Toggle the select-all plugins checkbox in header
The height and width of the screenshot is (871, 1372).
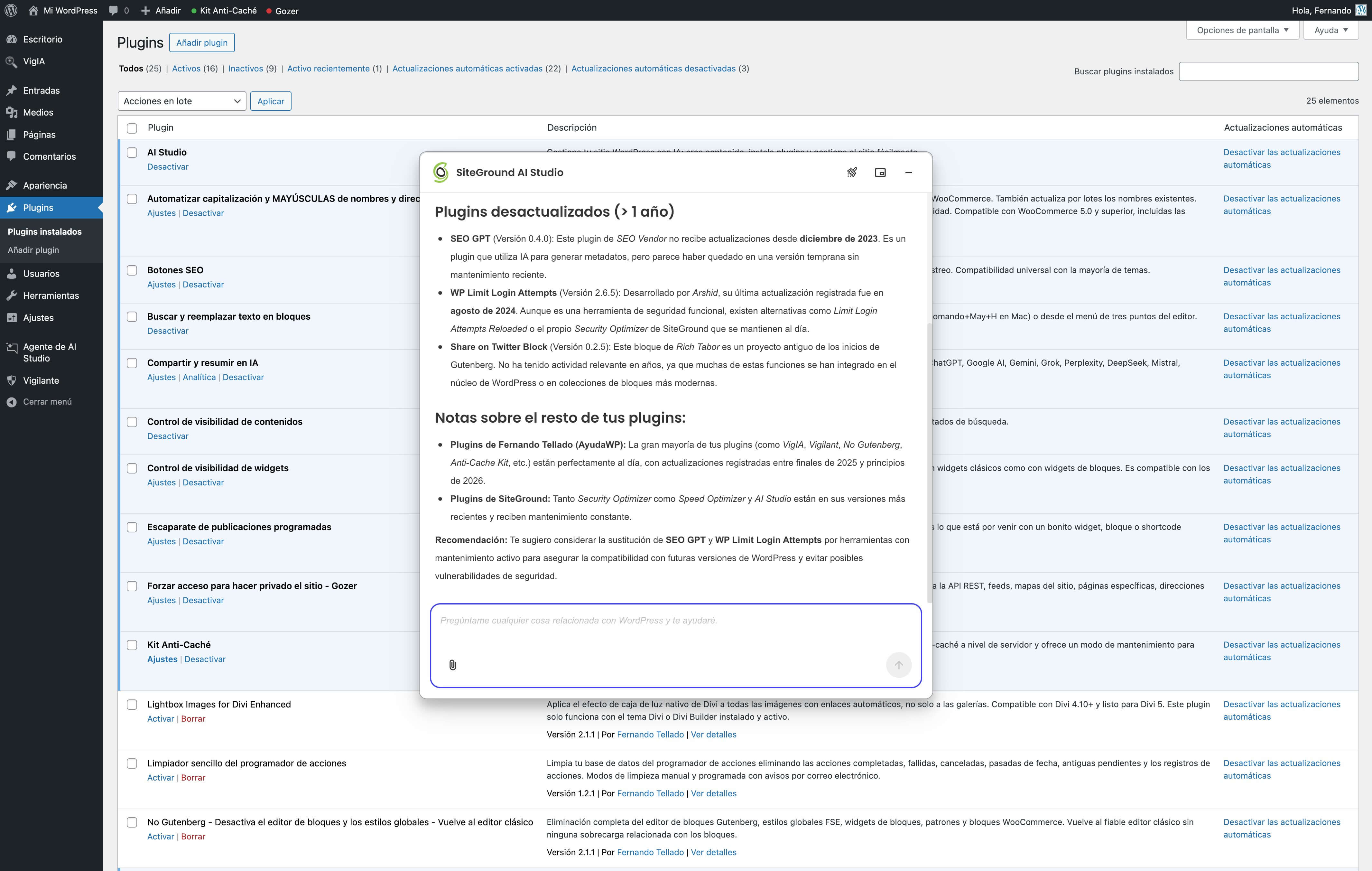point(132,128)
